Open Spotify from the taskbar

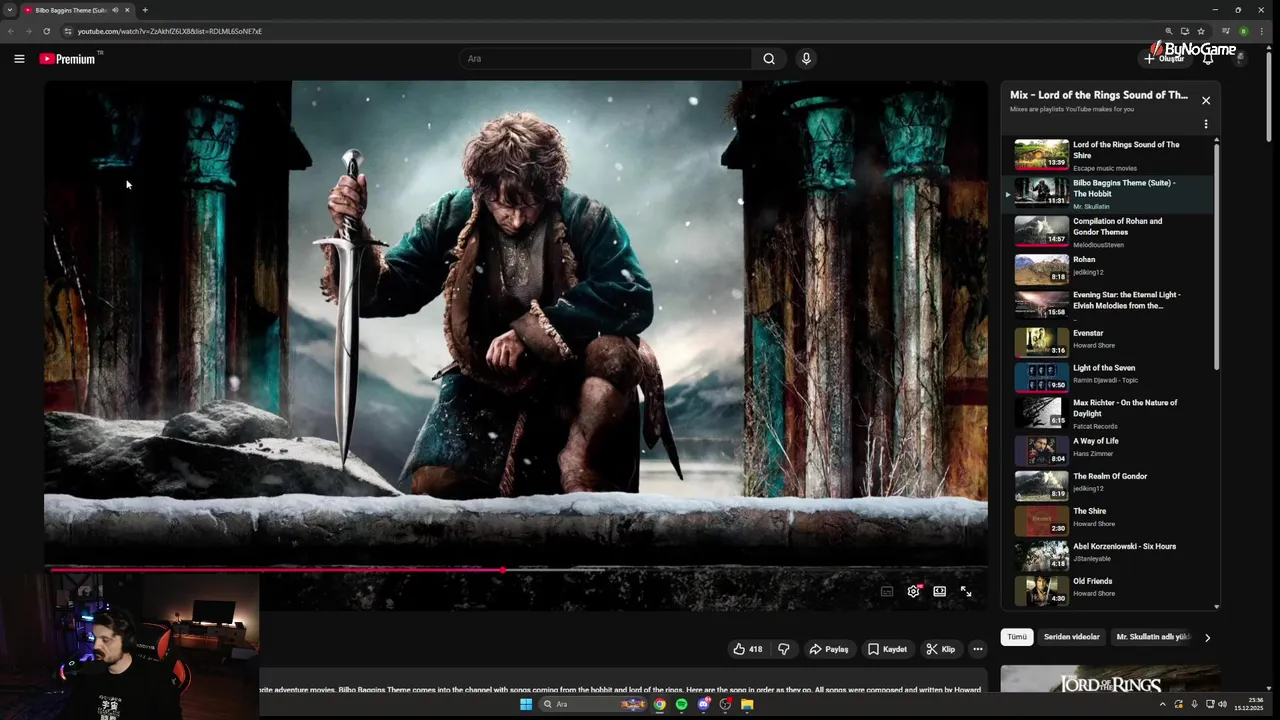tap(682, 704)
